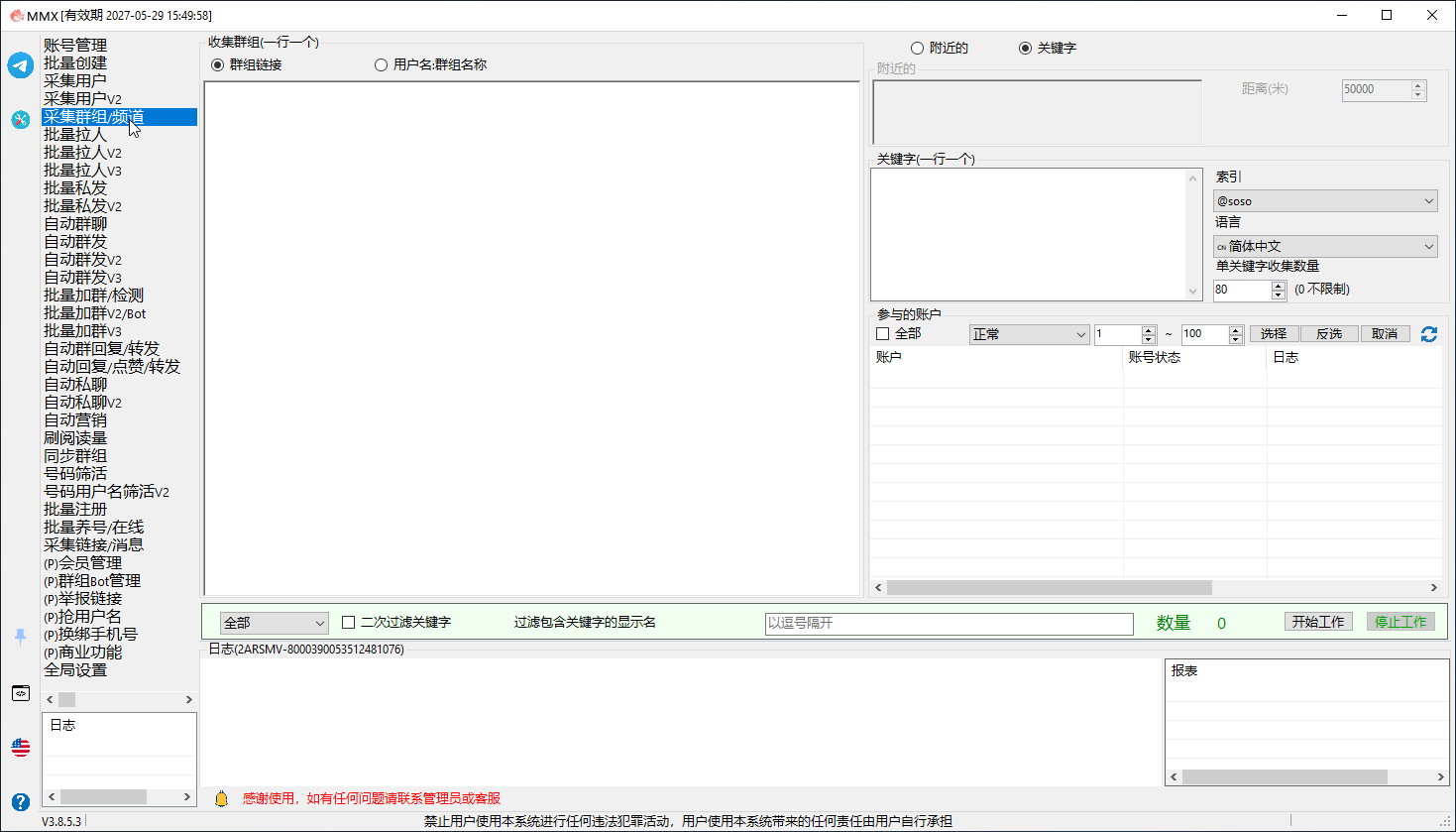This screenshot has width=1456, height=832.
Task: Click the 以逗号隔开 filter input field
Action: (950, 623)
